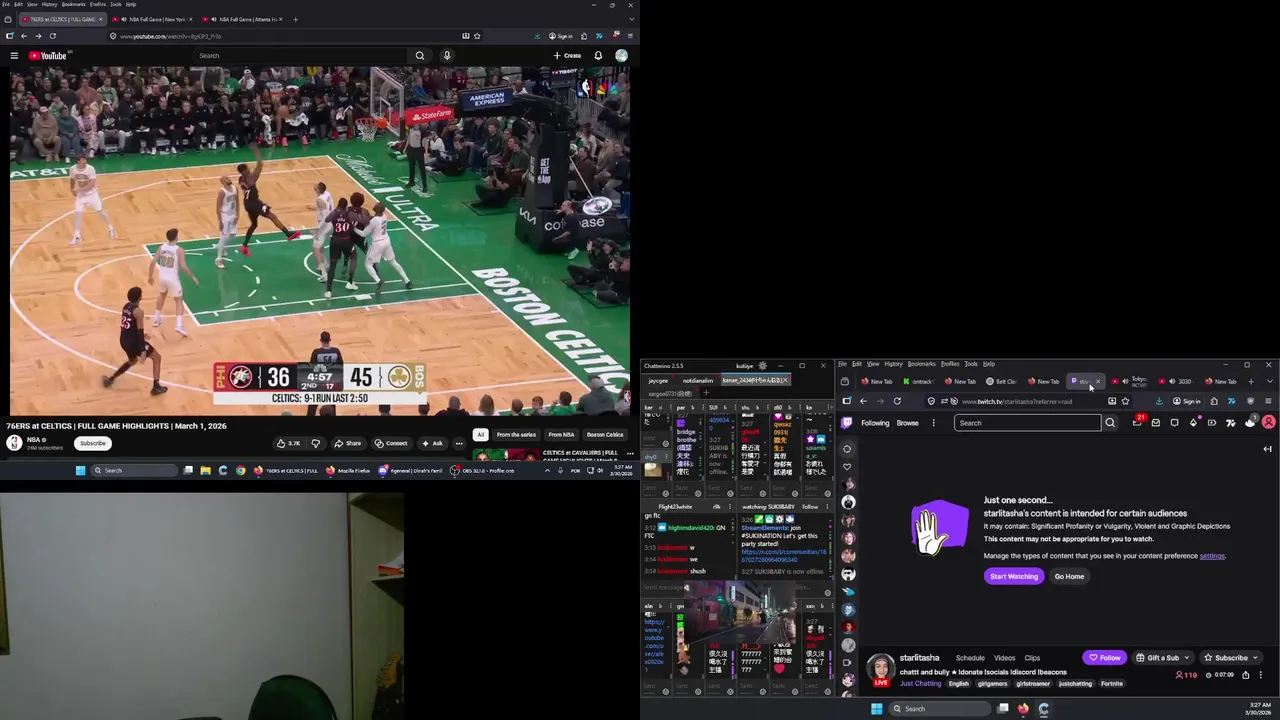Viewport: 1280px width, 720px height.
Task: Open Chatterino settings gear in title bar
Action: (763, 366)
